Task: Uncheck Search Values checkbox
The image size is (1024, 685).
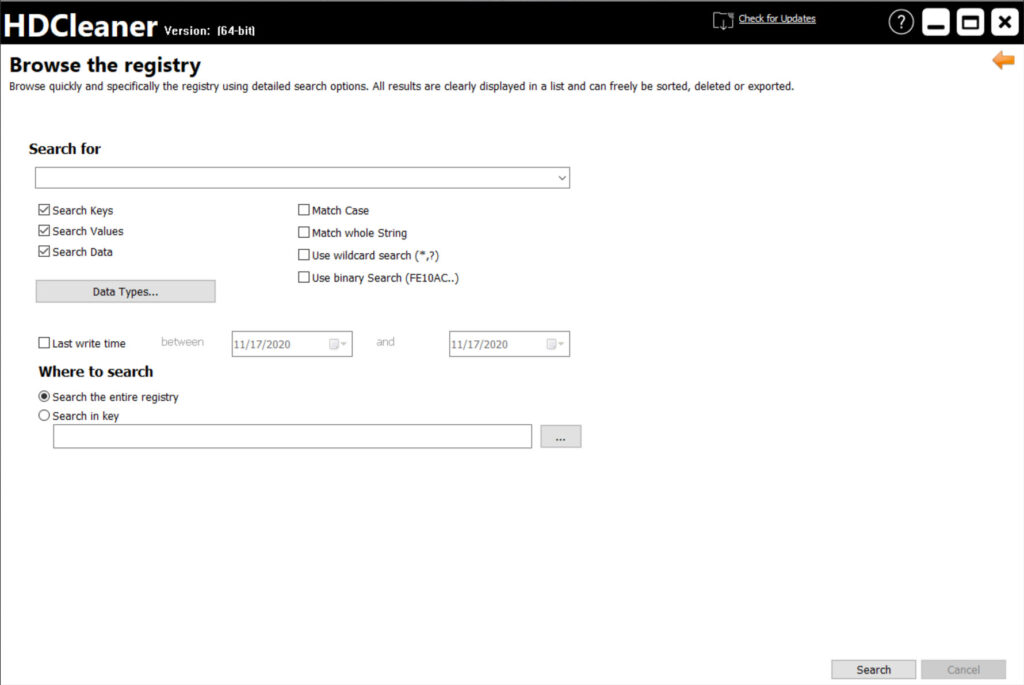Action: coord(44,231)
